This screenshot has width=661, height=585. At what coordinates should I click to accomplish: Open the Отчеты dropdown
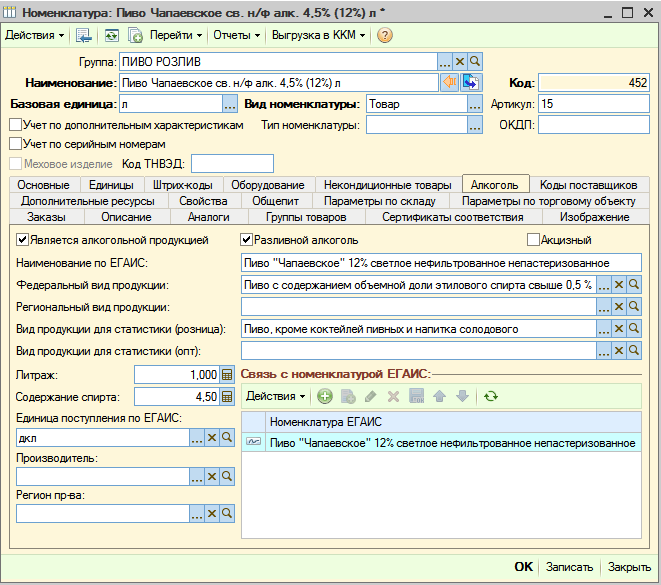pos(236,35)
